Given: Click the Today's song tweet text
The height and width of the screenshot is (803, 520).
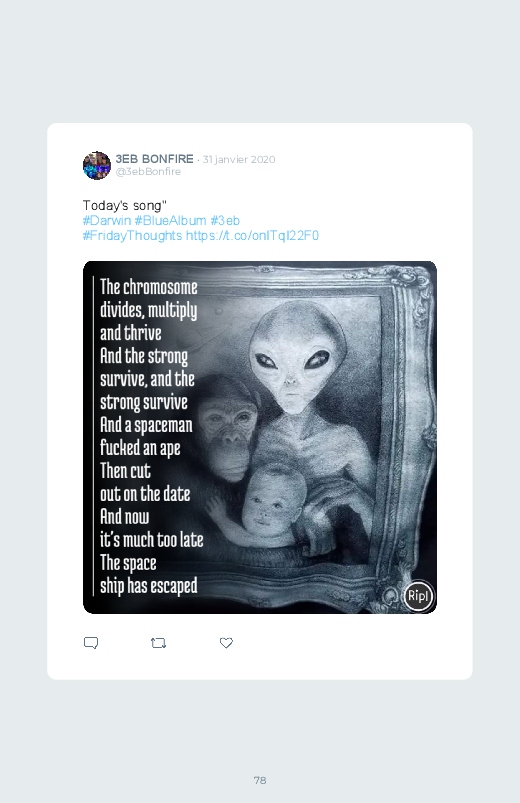Looking at the screenshot, I should [124, 205].
